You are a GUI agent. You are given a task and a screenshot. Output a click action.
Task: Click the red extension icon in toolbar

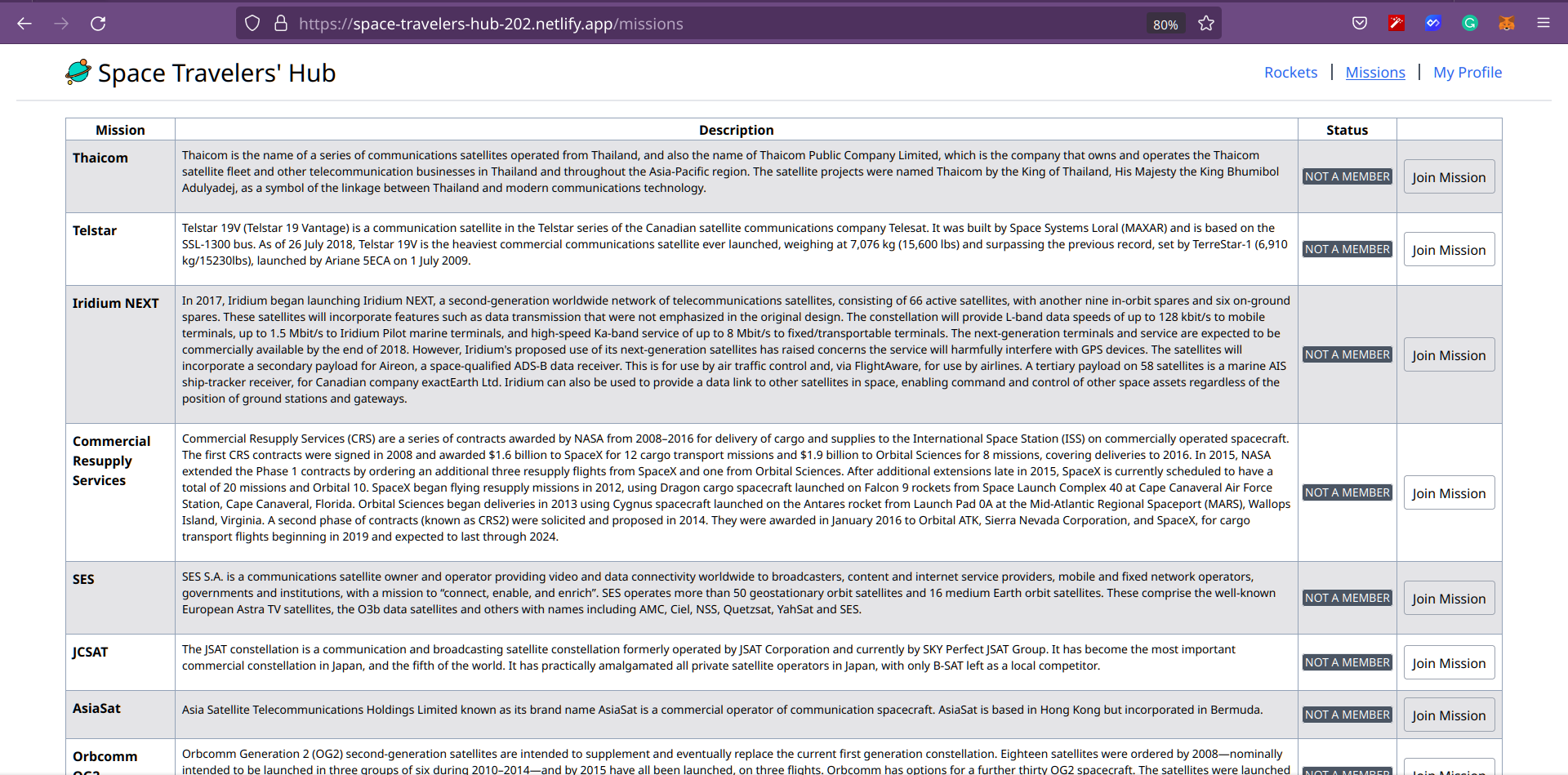[x=1396, y=24]
